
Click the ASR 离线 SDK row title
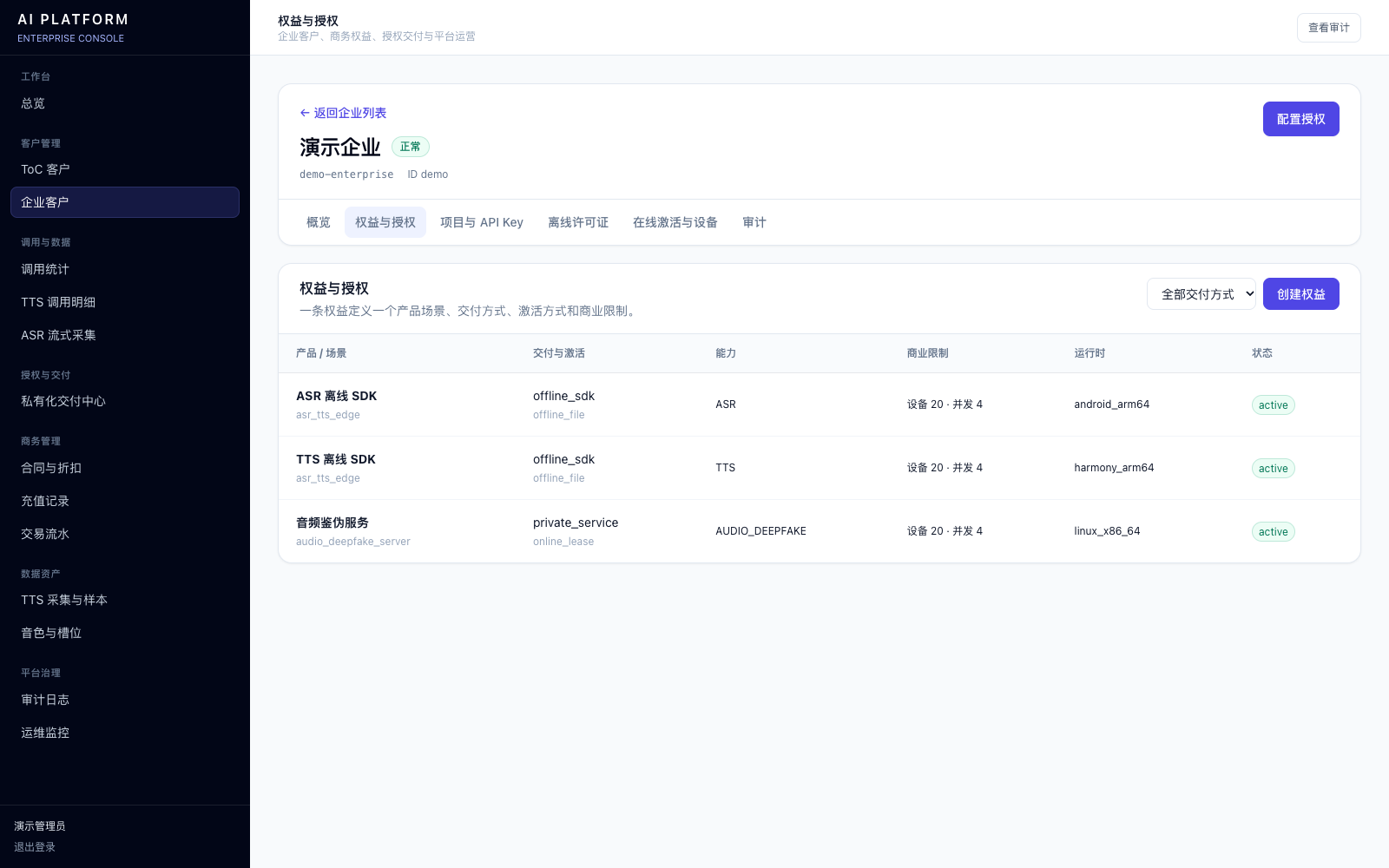337,396
